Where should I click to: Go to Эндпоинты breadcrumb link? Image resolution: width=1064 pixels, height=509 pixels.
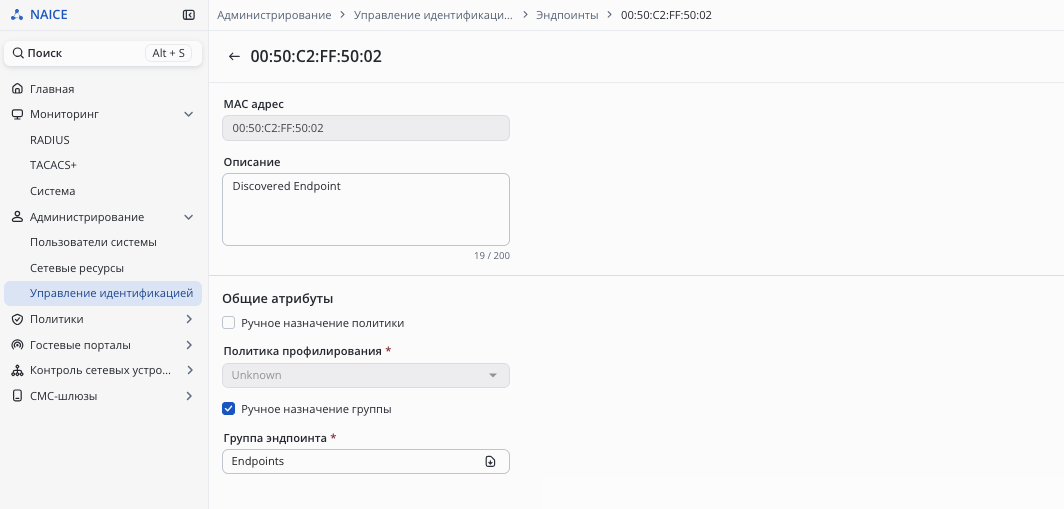(x=567, y=15)
